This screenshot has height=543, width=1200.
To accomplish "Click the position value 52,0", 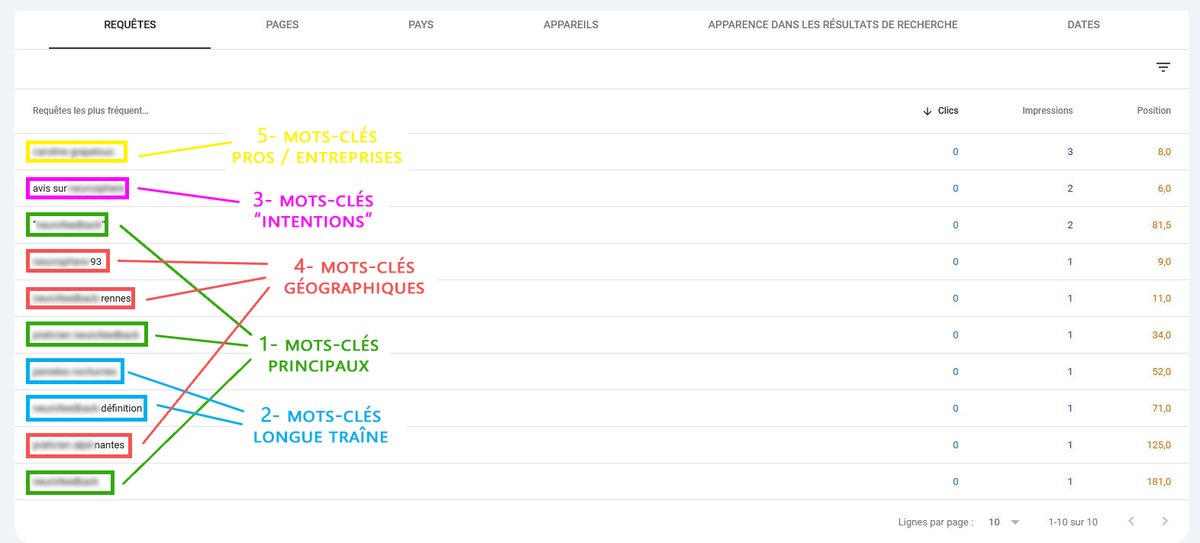I will 1159,372.
